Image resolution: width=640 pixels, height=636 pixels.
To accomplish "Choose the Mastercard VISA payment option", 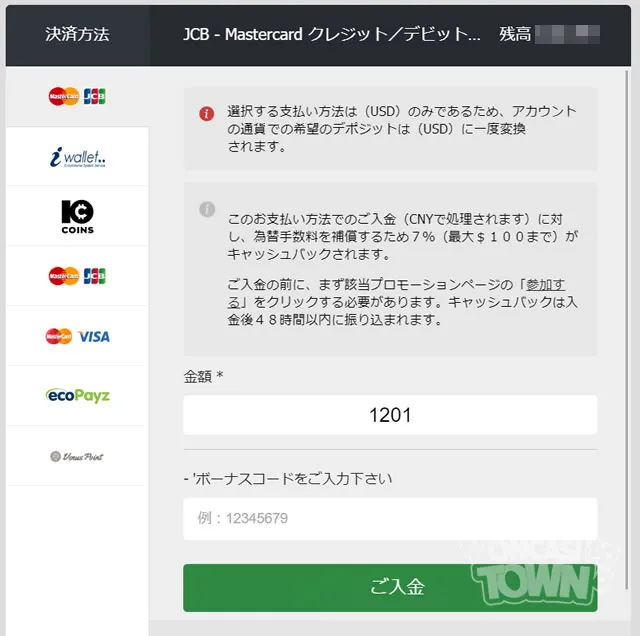I will (77, 336).
